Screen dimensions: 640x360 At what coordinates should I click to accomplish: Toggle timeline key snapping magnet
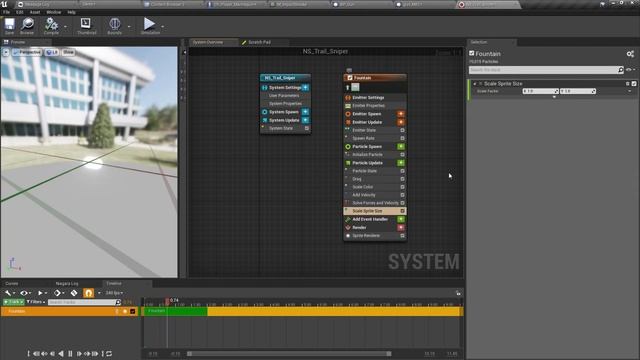pos(89,293)
